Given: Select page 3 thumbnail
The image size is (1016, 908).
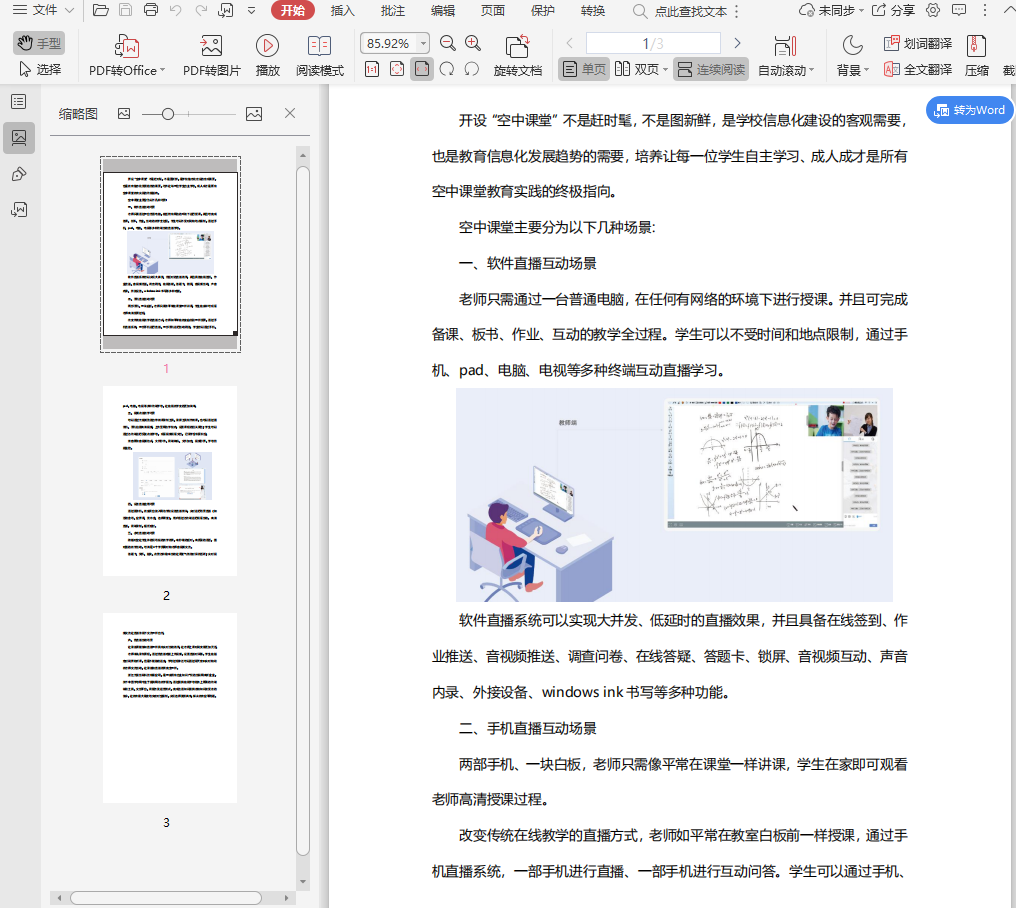Looking at the screenshot, I should 170,708.
